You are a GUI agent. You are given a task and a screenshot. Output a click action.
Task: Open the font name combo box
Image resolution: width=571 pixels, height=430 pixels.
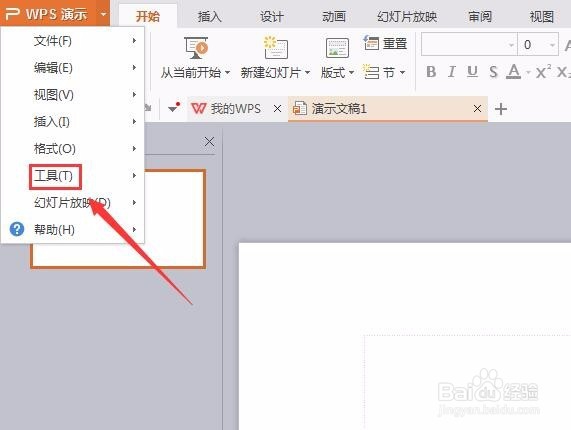[469, 44]
